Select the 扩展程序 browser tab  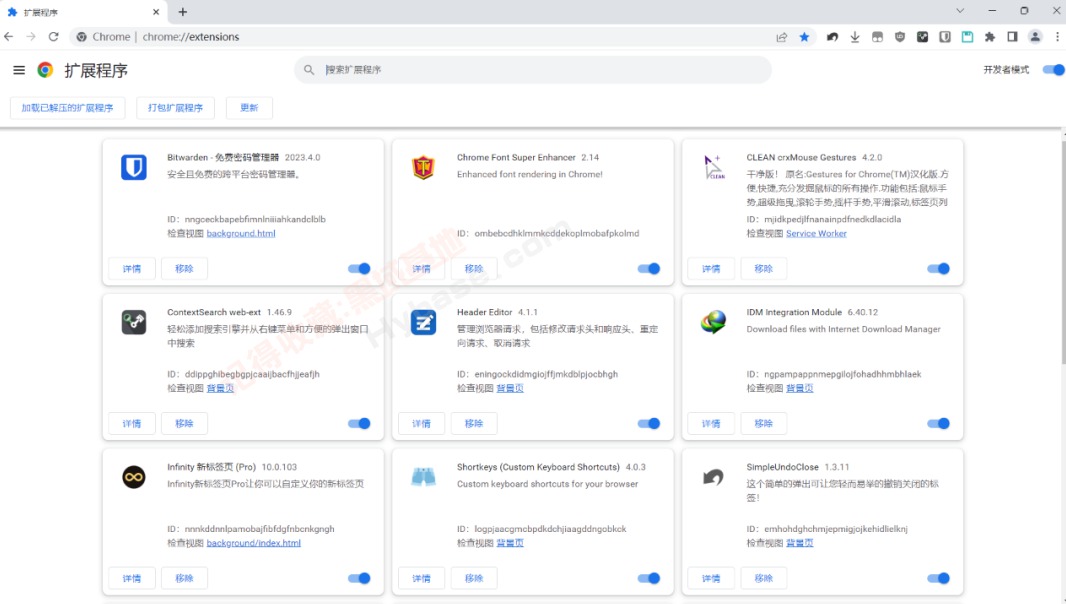tap(82, 12)
